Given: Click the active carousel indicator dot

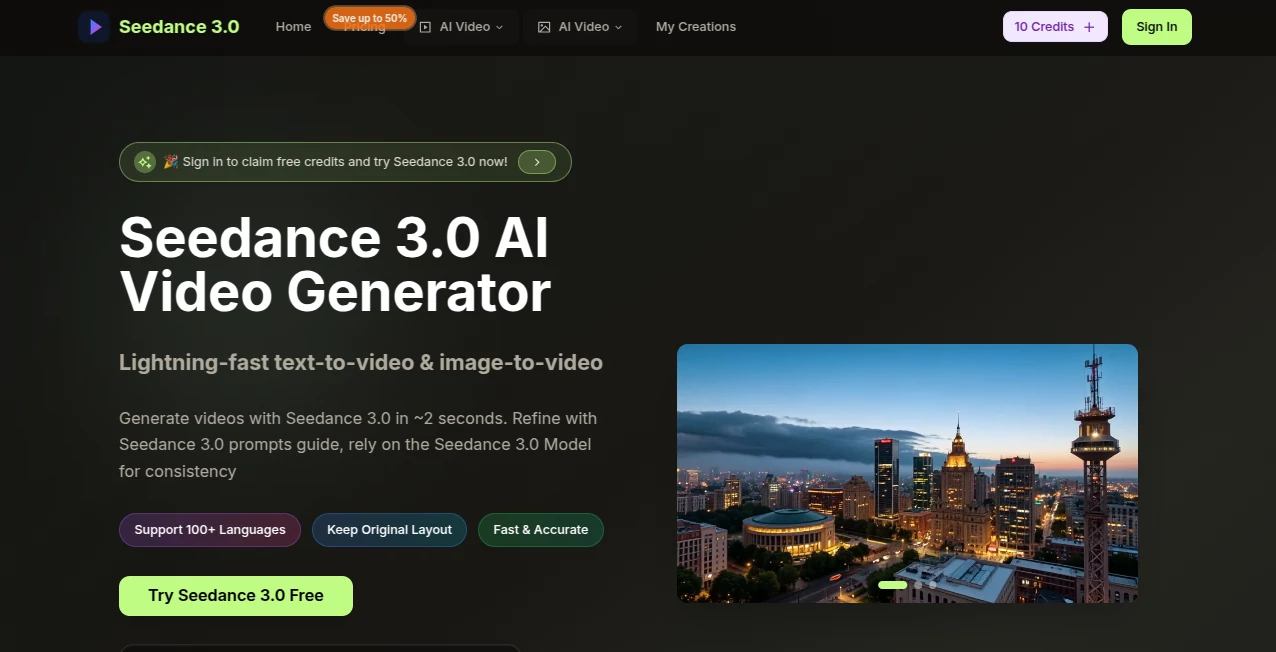Looking at the screenshot, I should pos(892,585).
